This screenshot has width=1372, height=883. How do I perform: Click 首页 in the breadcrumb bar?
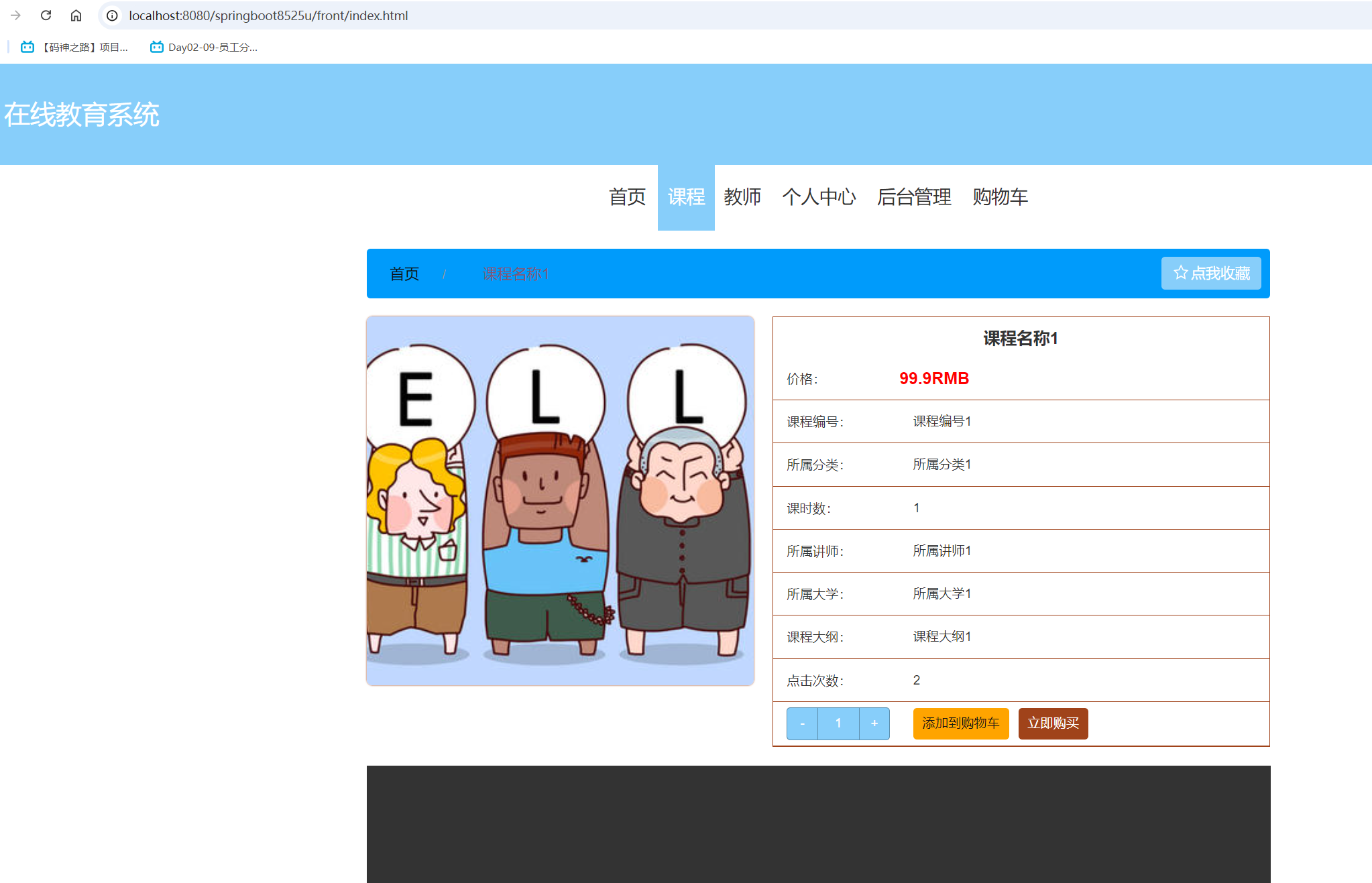[x=404, y=273]
